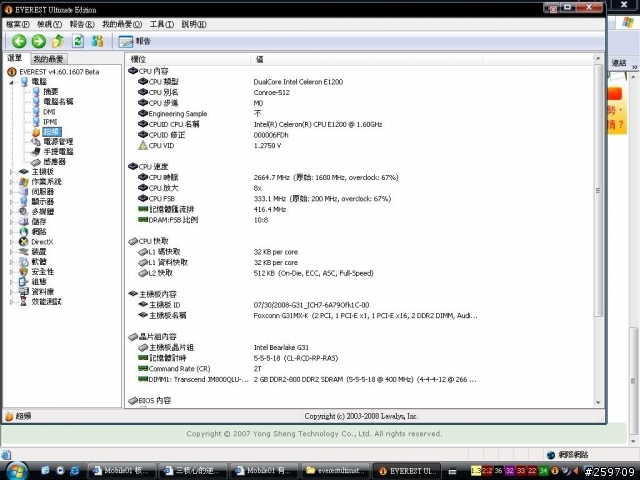Click the details list vertical scrollbar thumb
Screen dimensions: 640x480
click(x=598, y=190)
